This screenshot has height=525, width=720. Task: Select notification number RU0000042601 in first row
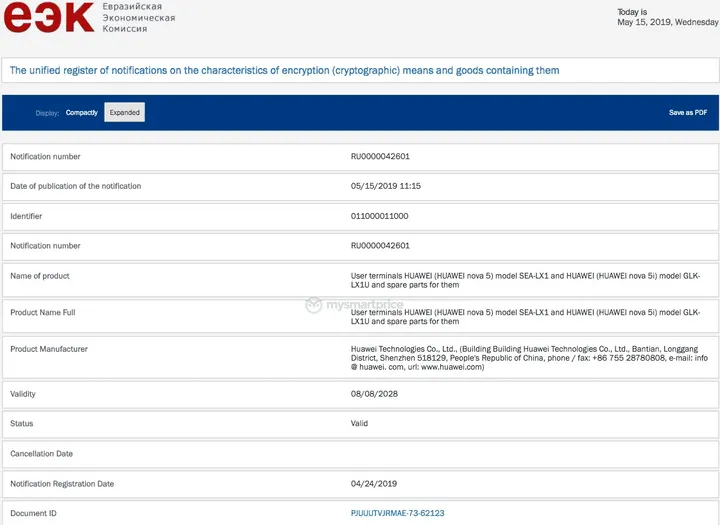(380, 157)
